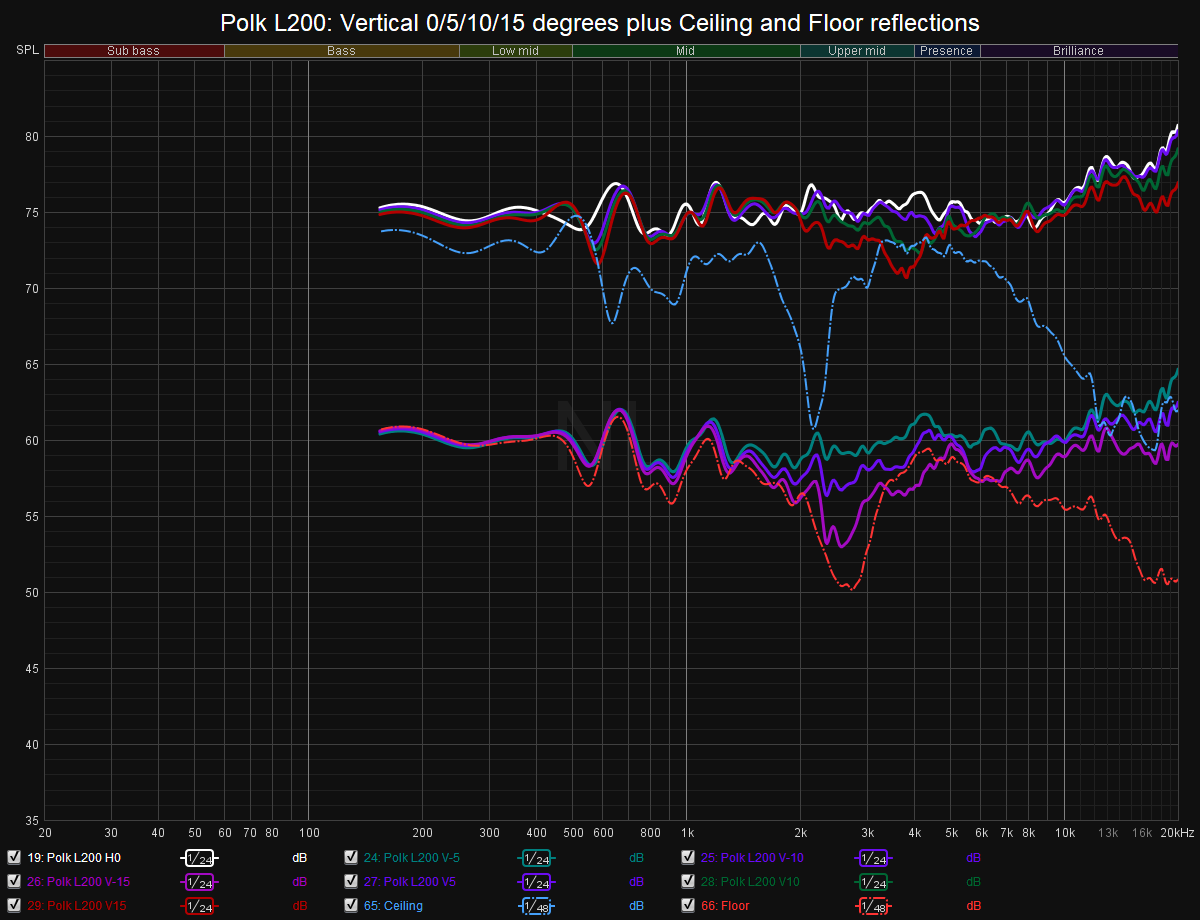This screenshot has width=1200, height=920.
Task: Click the legend label 65: Ceiling
Action: point(393,905)
